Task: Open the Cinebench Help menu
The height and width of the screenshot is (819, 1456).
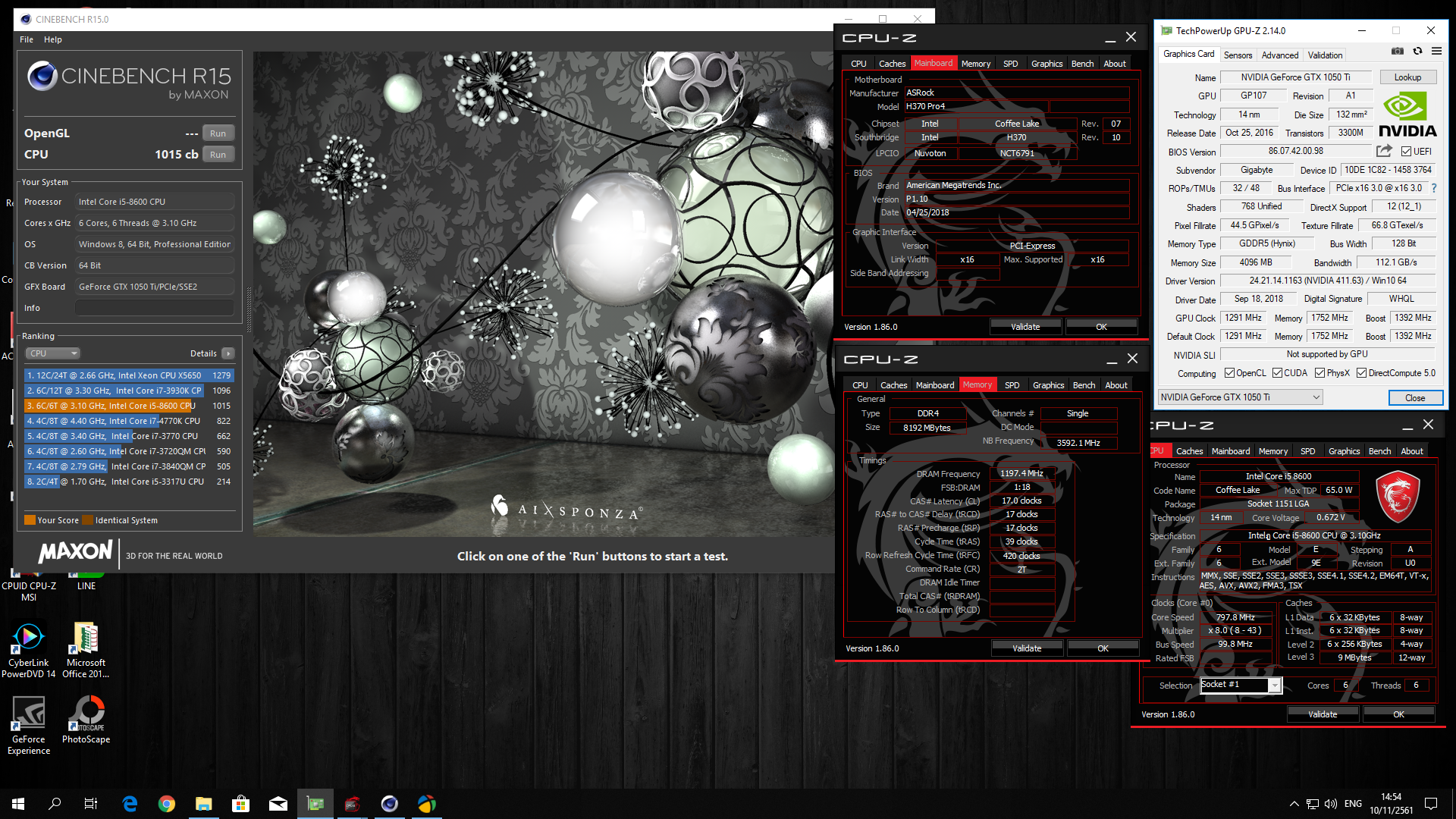Action: pos(53,39)
